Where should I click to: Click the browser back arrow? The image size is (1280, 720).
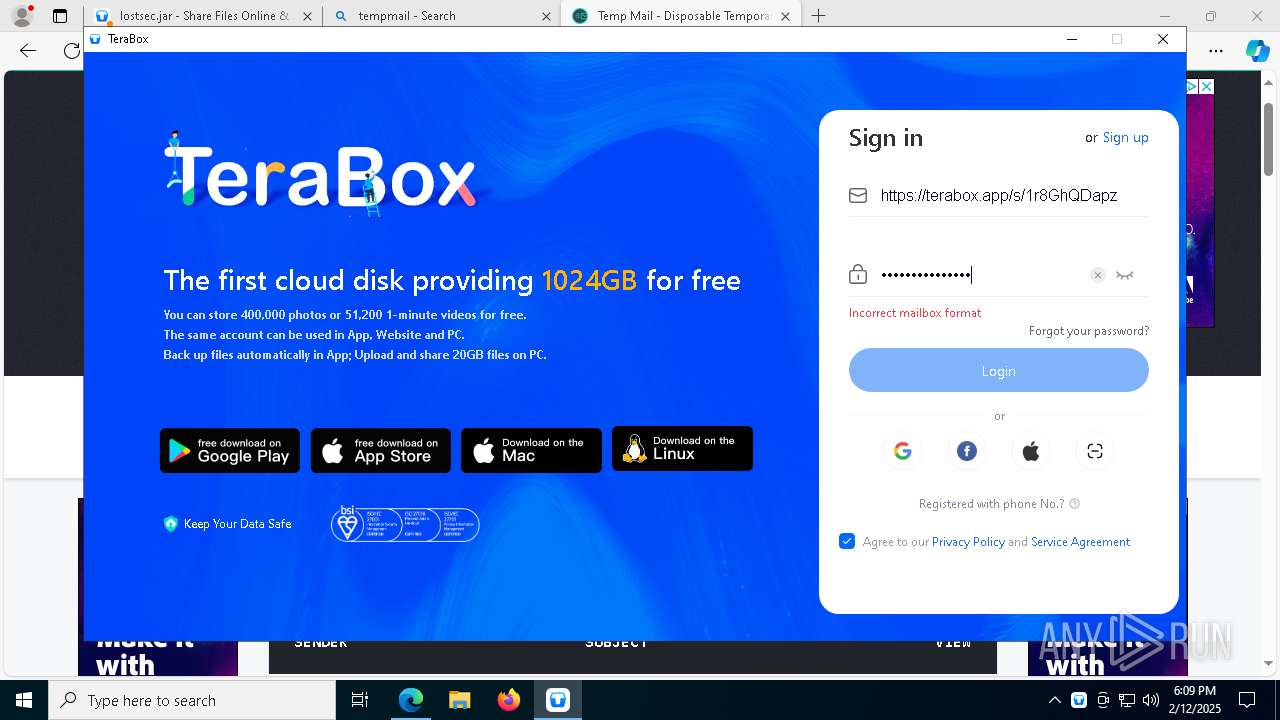tap(28, 51)
